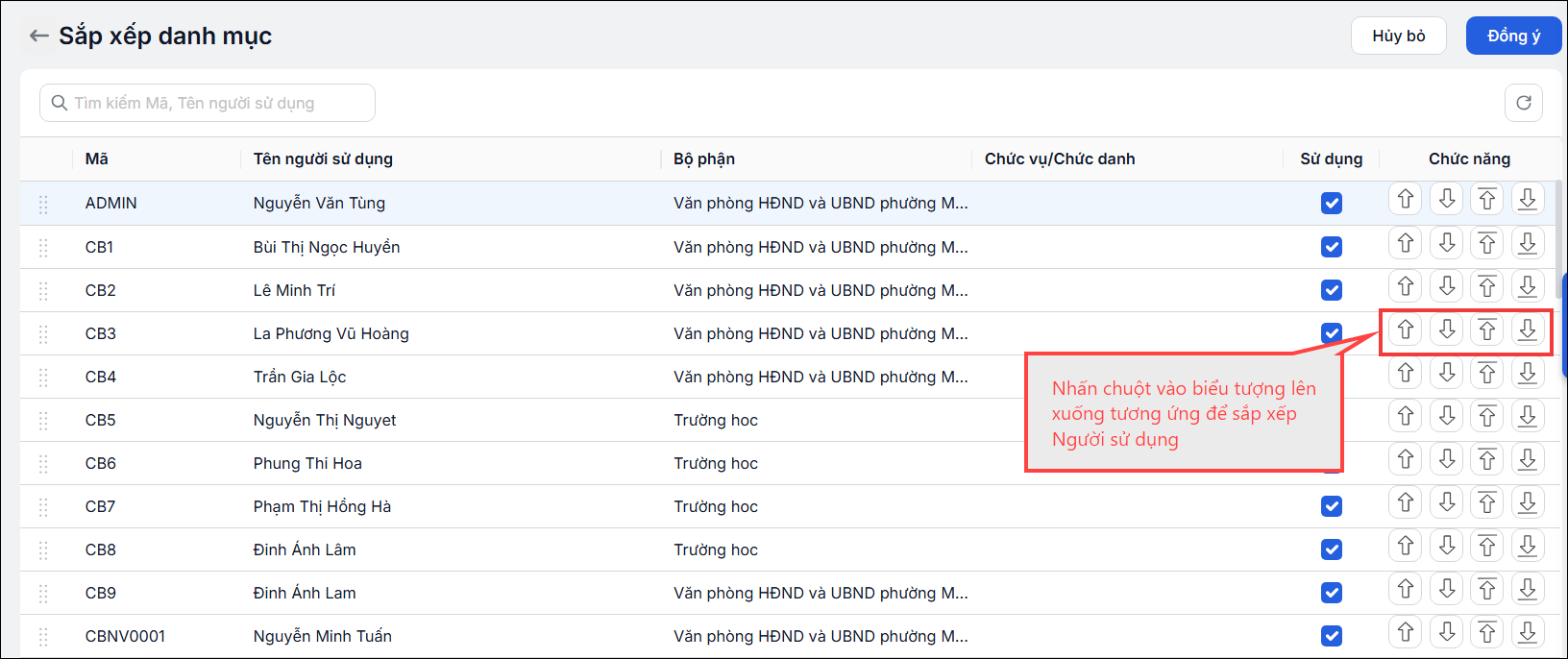
Task: Move CB3 row down one position
Action: [1447, 329]
